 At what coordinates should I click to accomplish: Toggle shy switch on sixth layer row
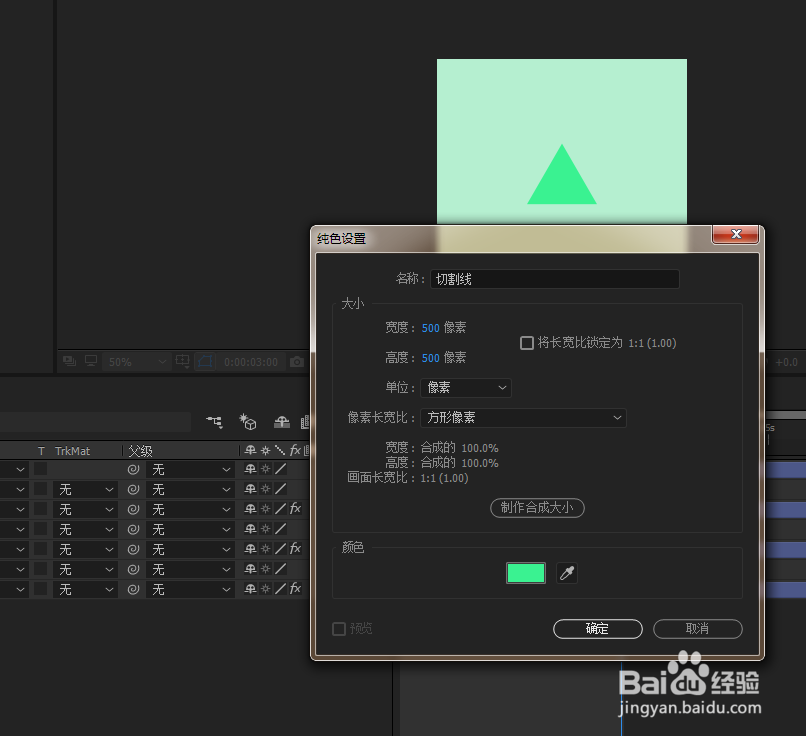(250, 568)
